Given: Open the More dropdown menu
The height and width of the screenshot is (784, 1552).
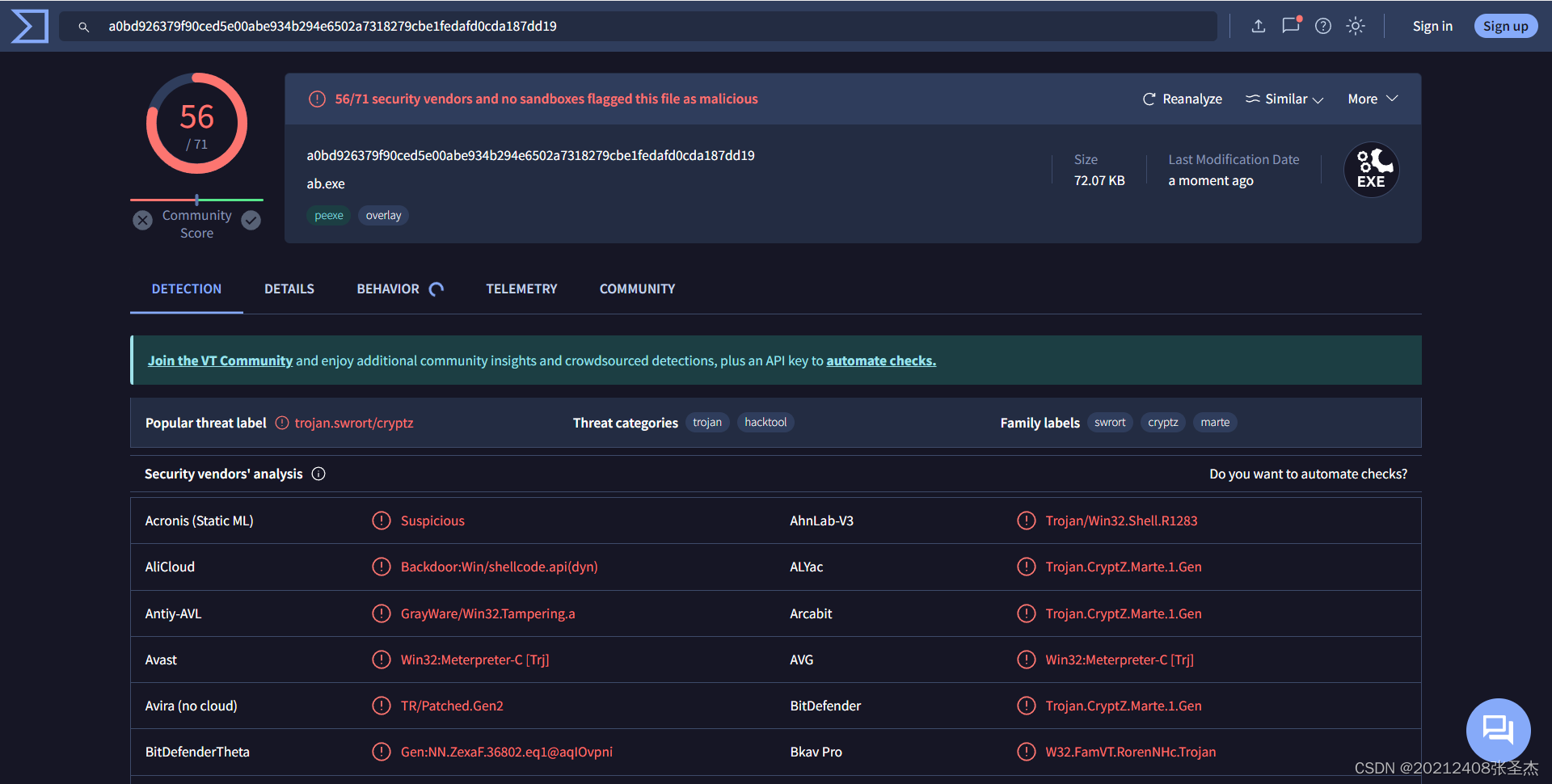Looking at the screenshot, I should [1373, 99].
